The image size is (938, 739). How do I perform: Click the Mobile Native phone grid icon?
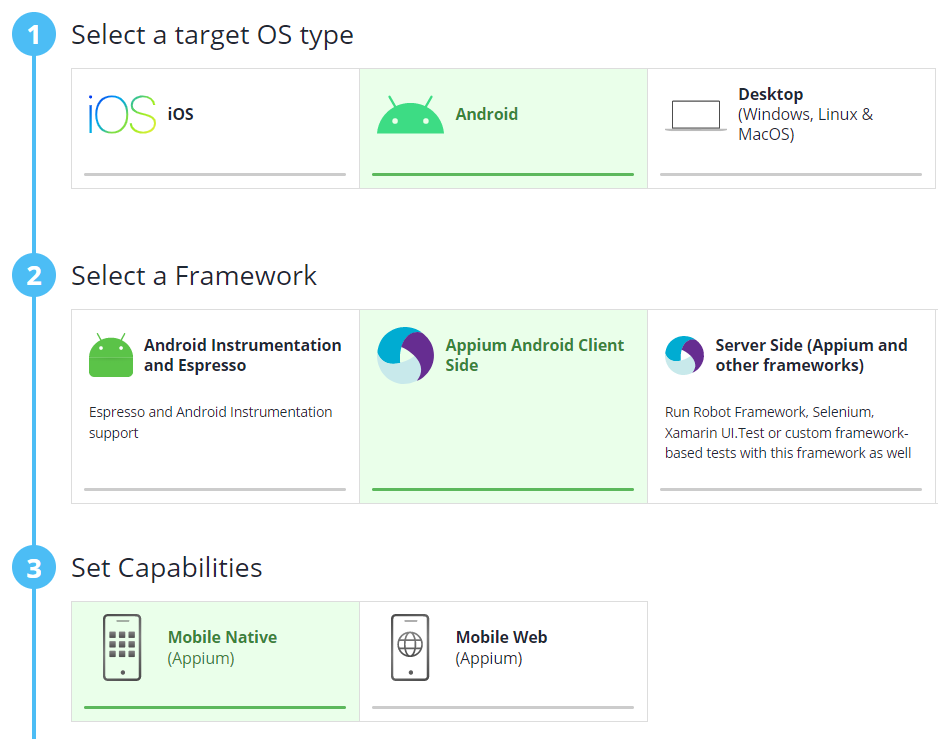click(x=122, y=648)
